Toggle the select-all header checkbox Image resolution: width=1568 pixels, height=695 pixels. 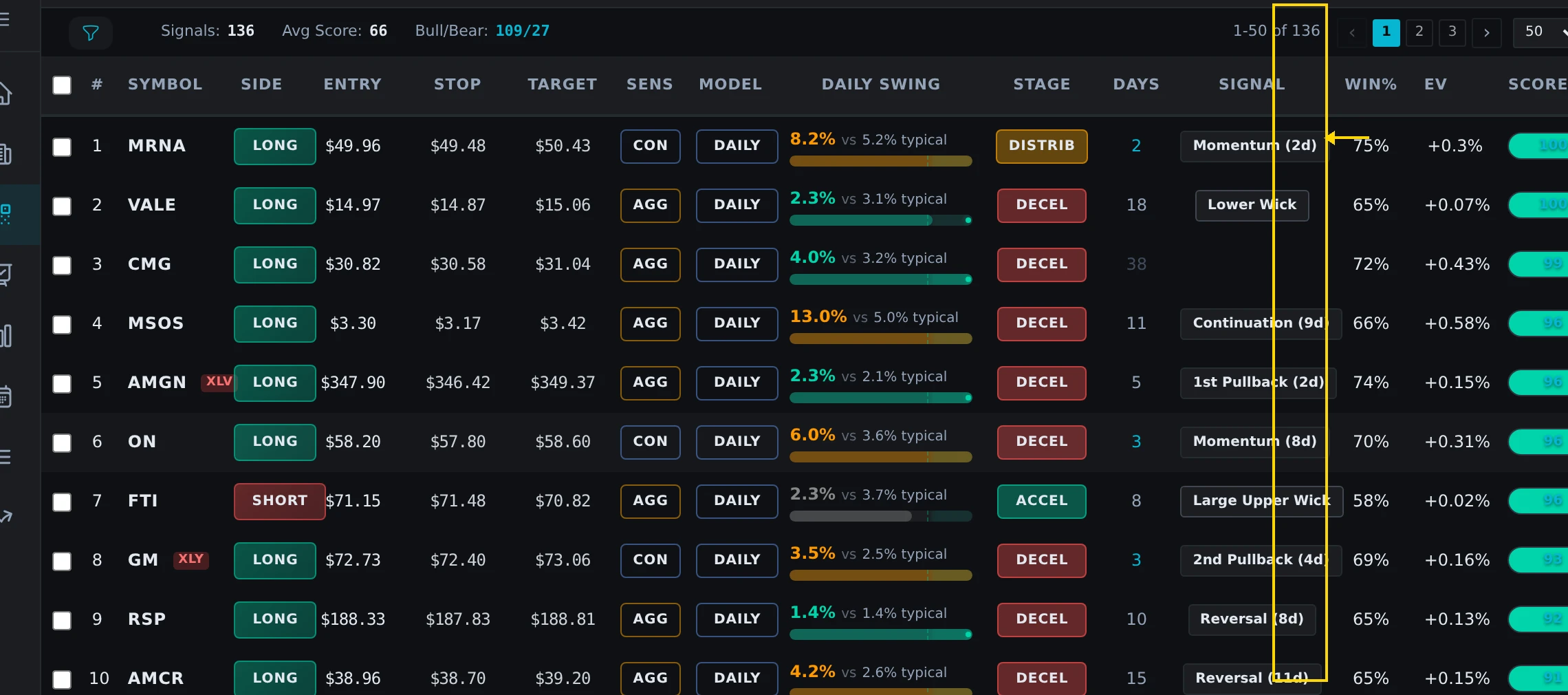point(62,85)
